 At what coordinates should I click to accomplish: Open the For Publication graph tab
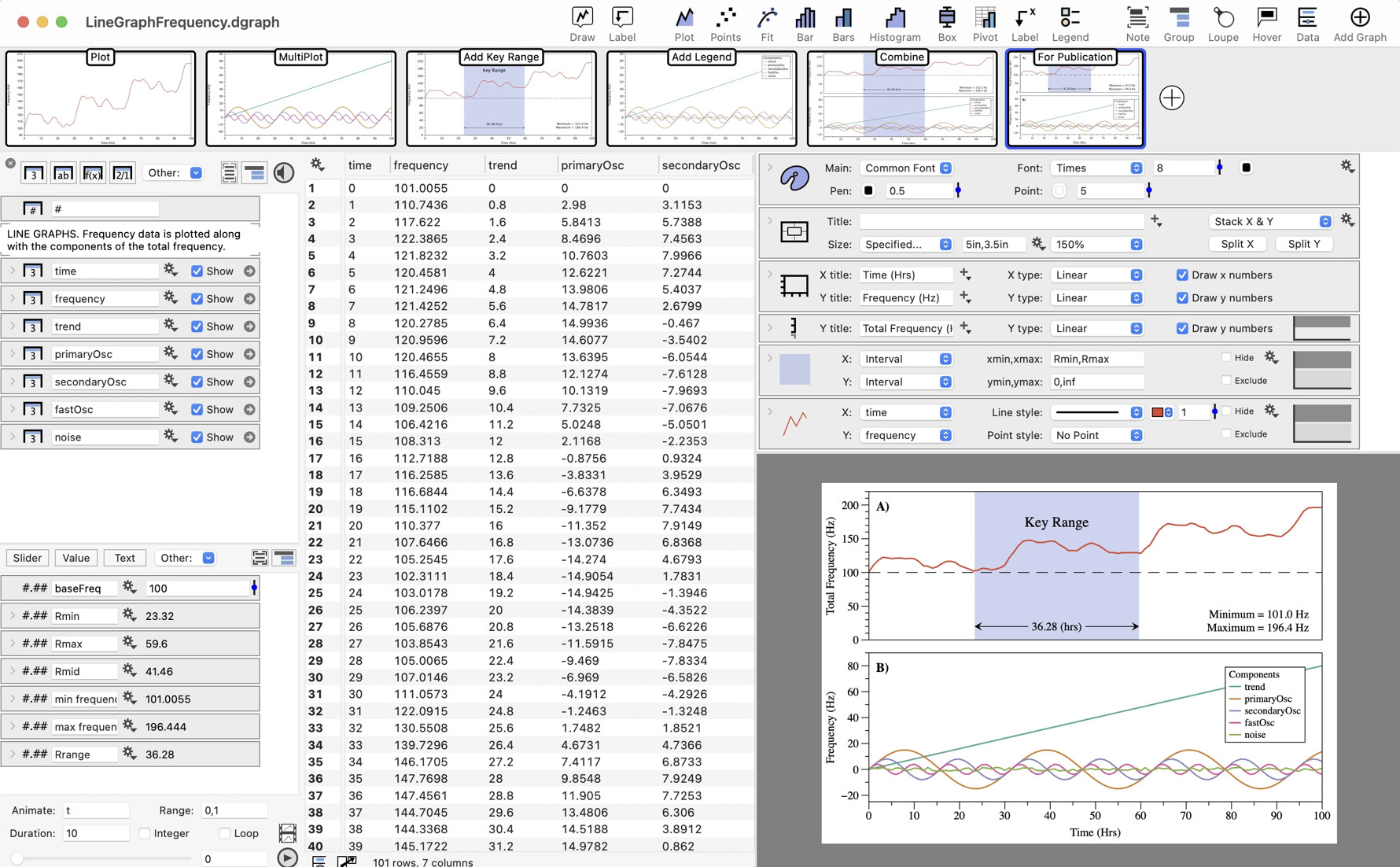pyautogui.click(x=1075, y=98)
